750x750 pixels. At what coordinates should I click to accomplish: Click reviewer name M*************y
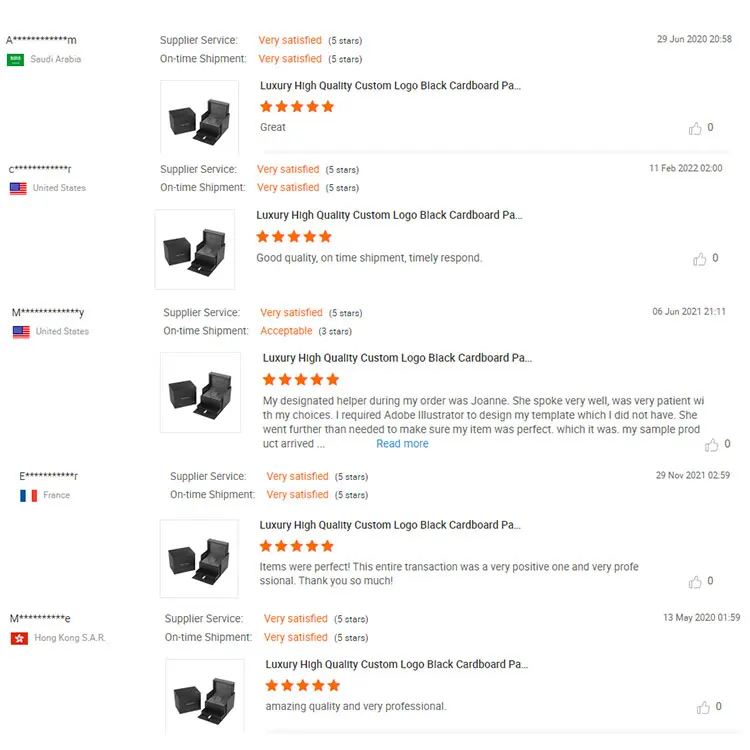(x=48, y=313)
